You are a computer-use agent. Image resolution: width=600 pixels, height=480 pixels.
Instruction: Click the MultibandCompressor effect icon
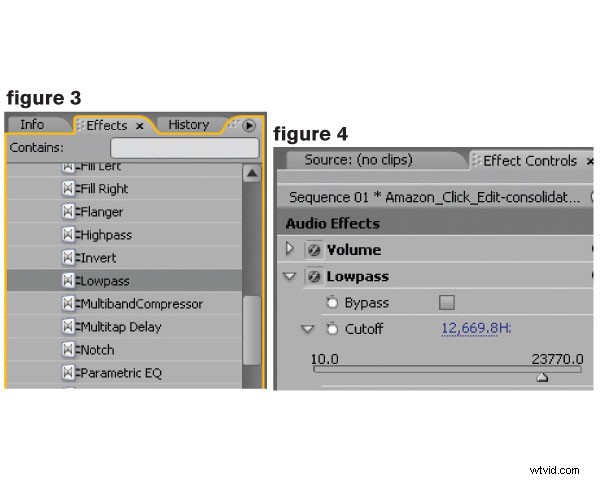click(x=68, y=304)
